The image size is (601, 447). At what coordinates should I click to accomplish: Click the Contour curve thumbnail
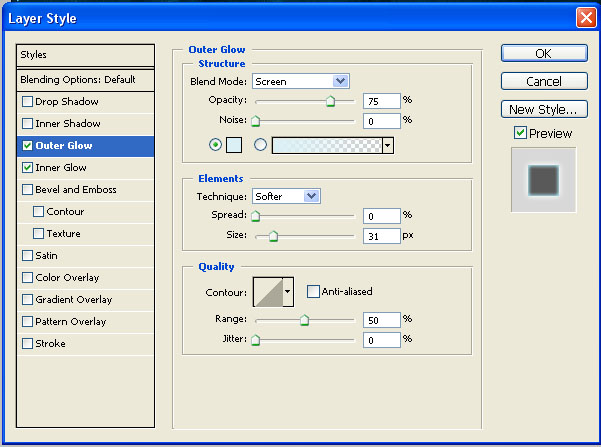[x=267, y=292]
